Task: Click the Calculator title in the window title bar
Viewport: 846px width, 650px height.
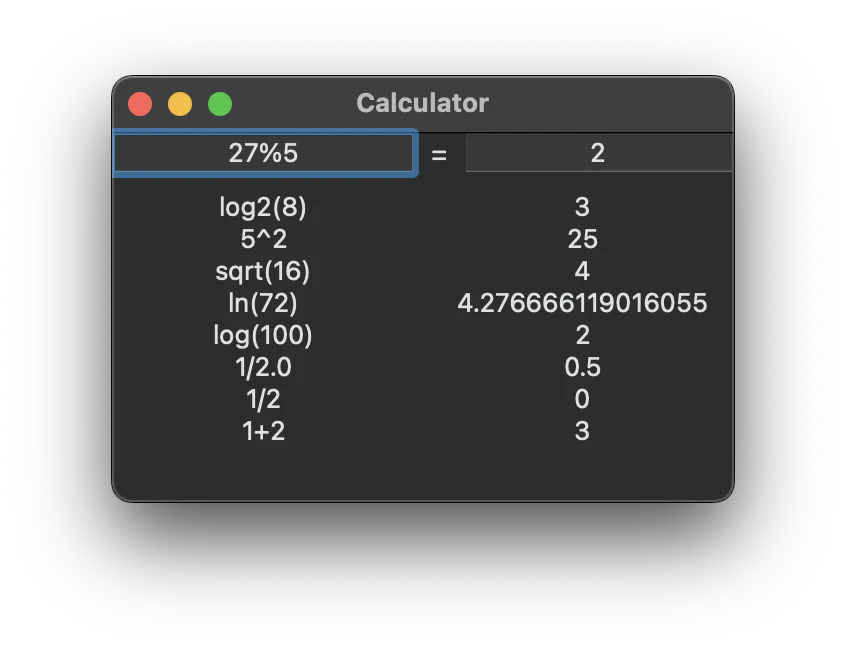Action: (422, 103)
